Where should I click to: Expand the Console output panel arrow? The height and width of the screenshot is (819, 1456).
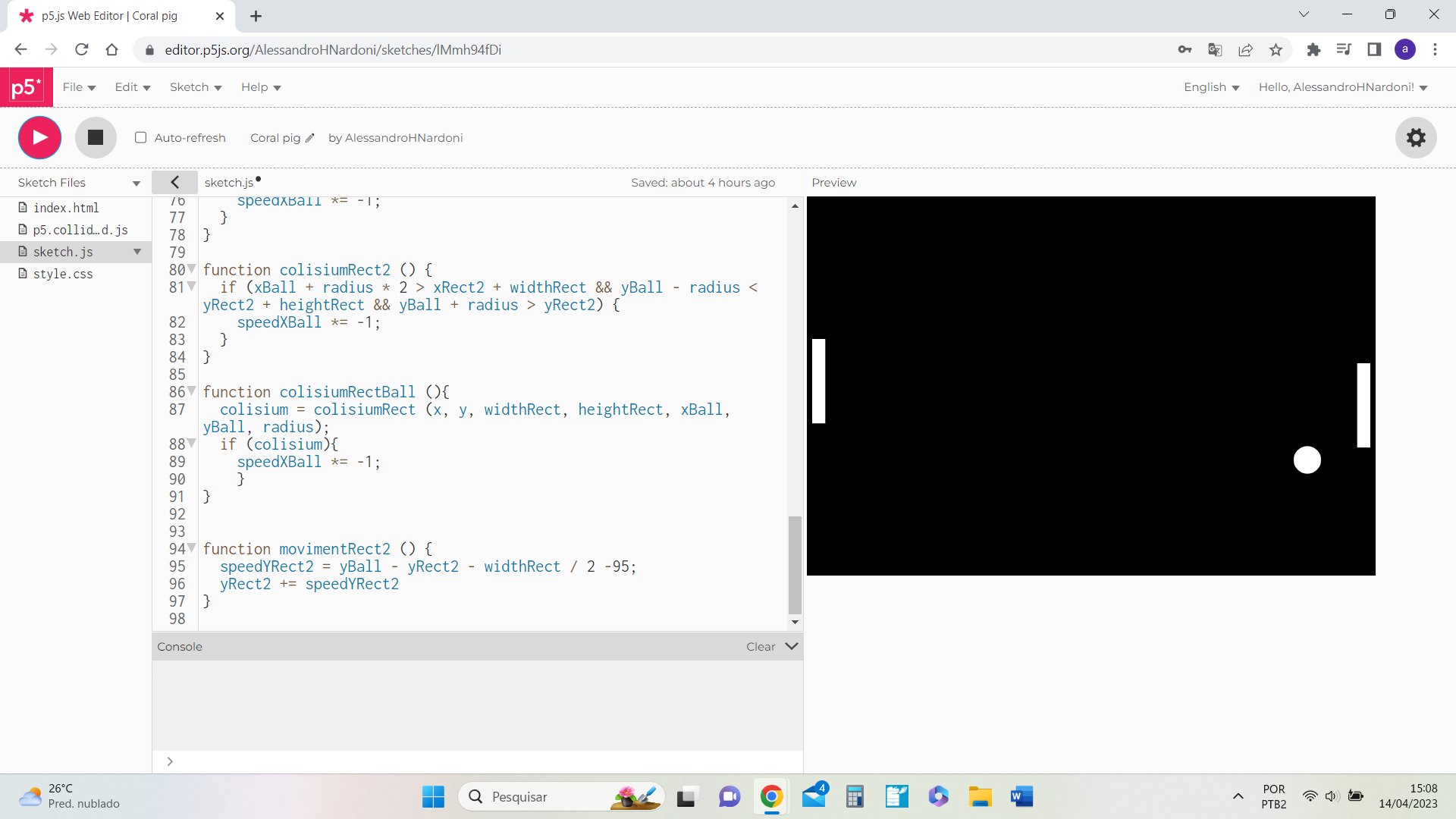pyautogui.click(x=791, y=645)
